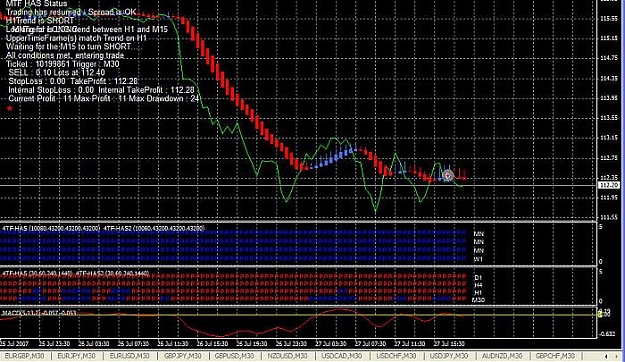Image resolution: width=625 pixels, height=362 pixels.
Task: Switch to the AUDNZD,M30 chart tab
Action: pyautogui.click(x=502, y=356)
